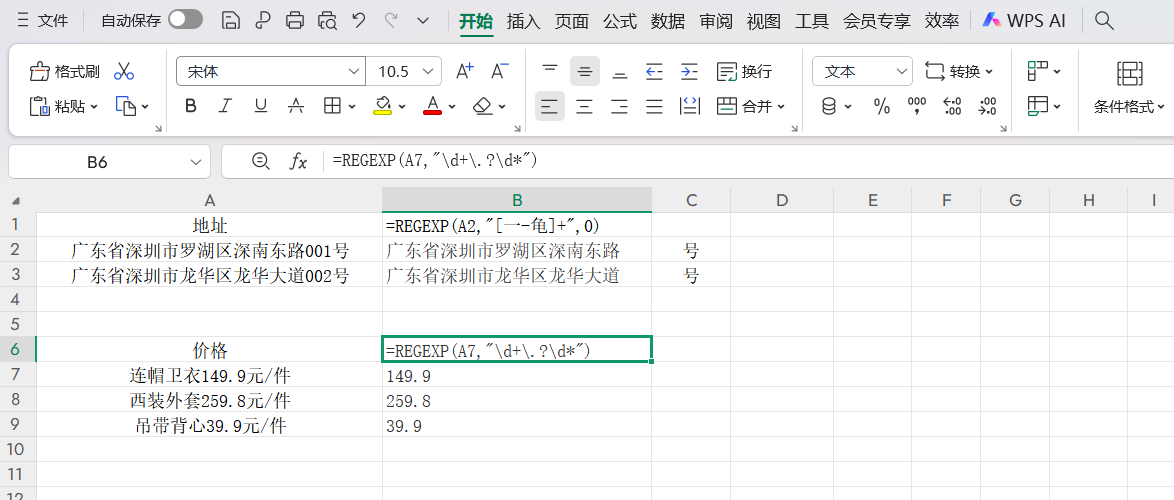Apply the yellow fill color swatch
Viewport: 1174px width, 500px height.
[x=381, y=106]
